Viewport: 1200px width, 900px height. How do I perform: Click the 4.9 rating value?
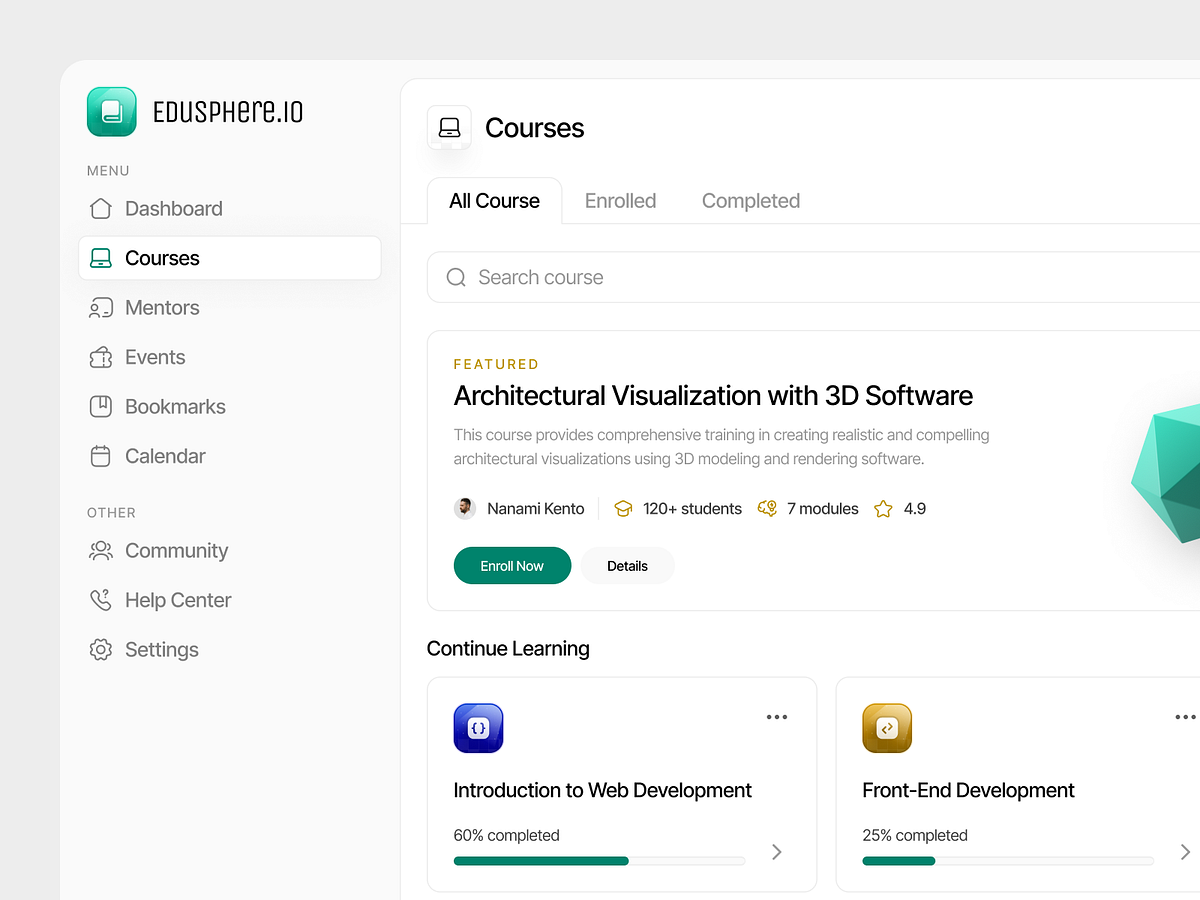[915, 509]
